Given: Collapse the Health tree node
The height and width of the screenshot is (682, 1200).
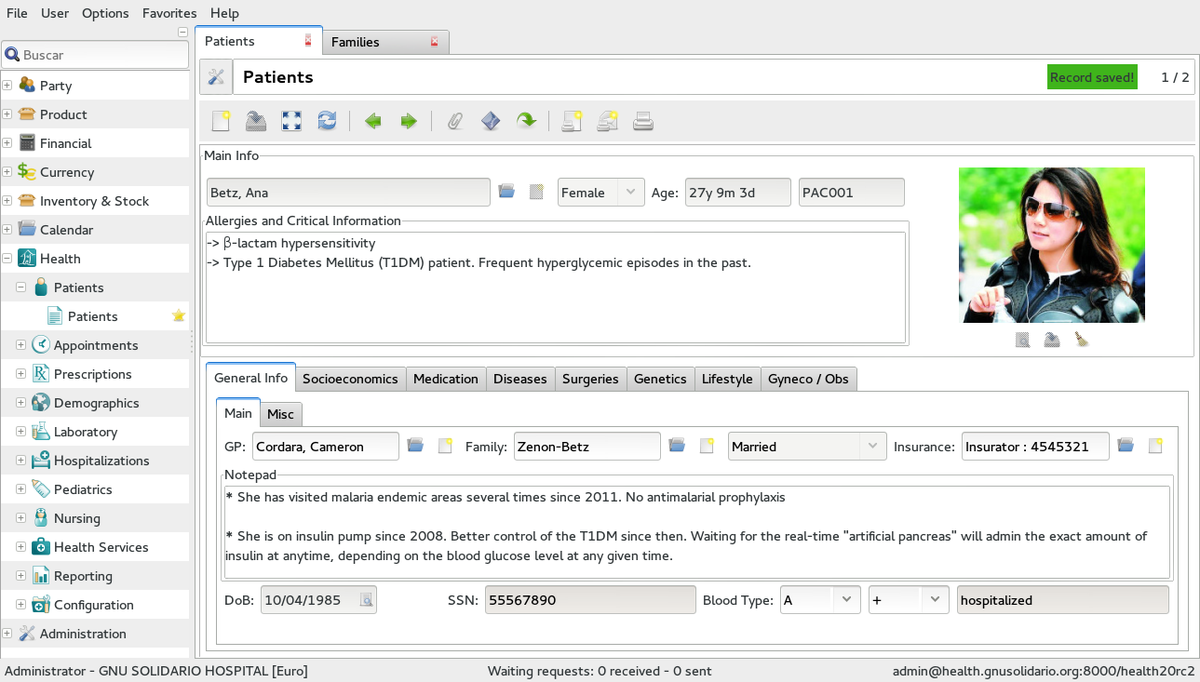Looking at the screenshot, I should click(x=7, y=258).
